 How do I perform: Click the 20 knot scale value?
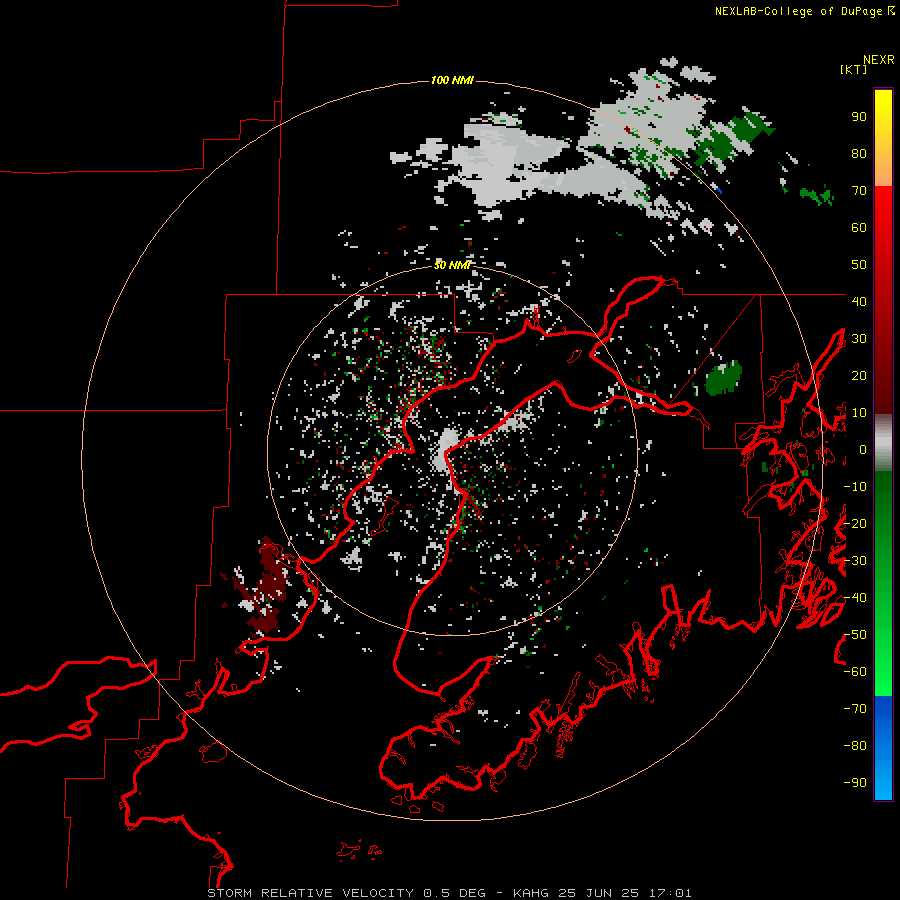859,375
